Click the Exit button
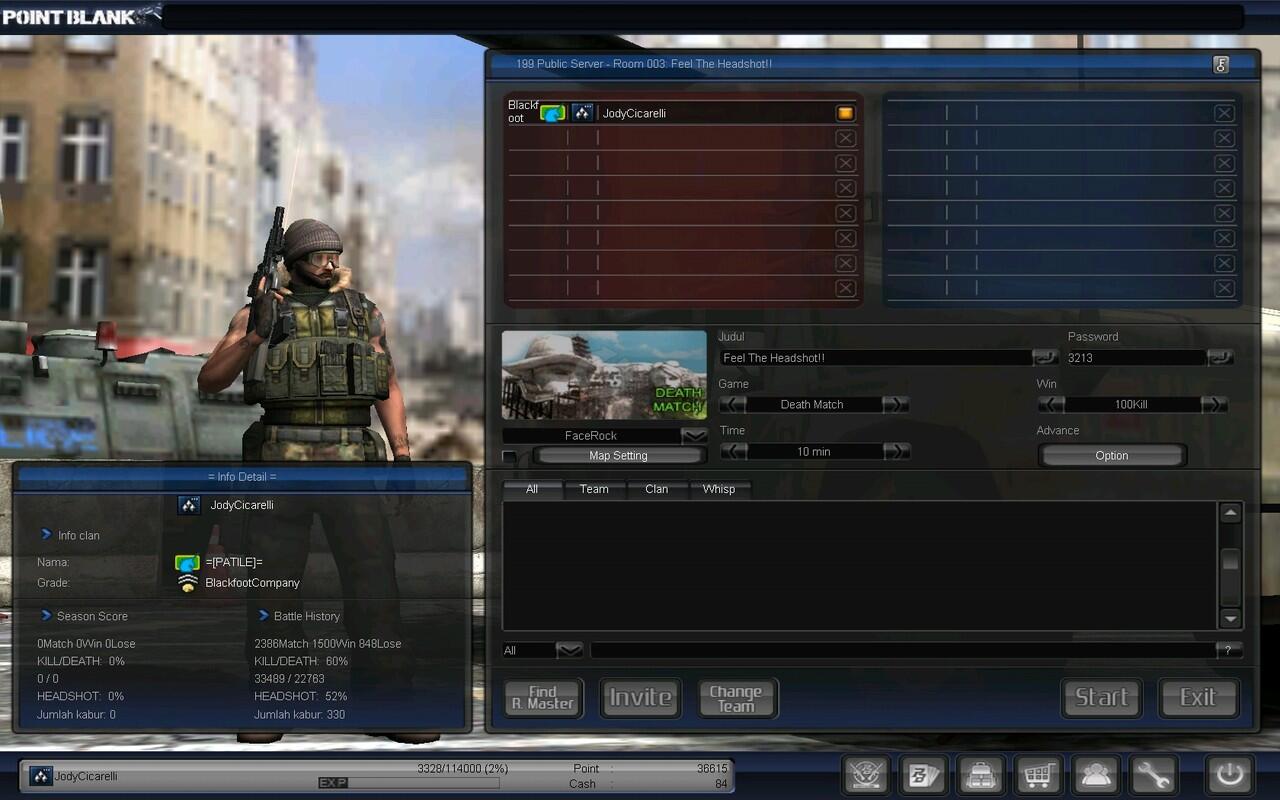This screenshot has height=800, width=1280. click(x=1198, y=698)
